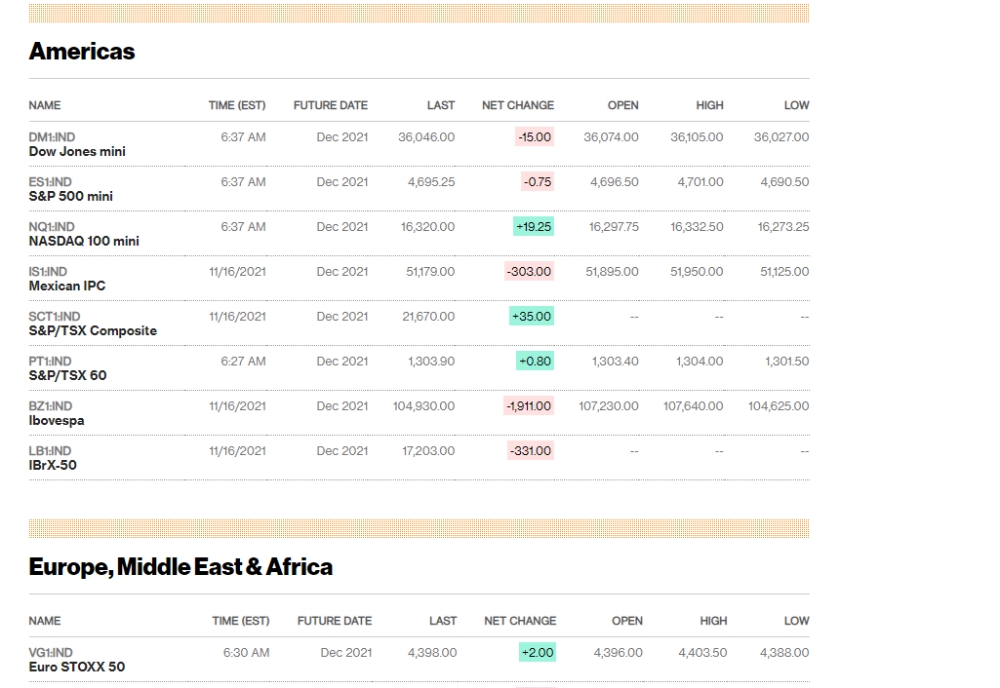
Task: Click the LOW header in Americas table
Action: tap(797, 105)
